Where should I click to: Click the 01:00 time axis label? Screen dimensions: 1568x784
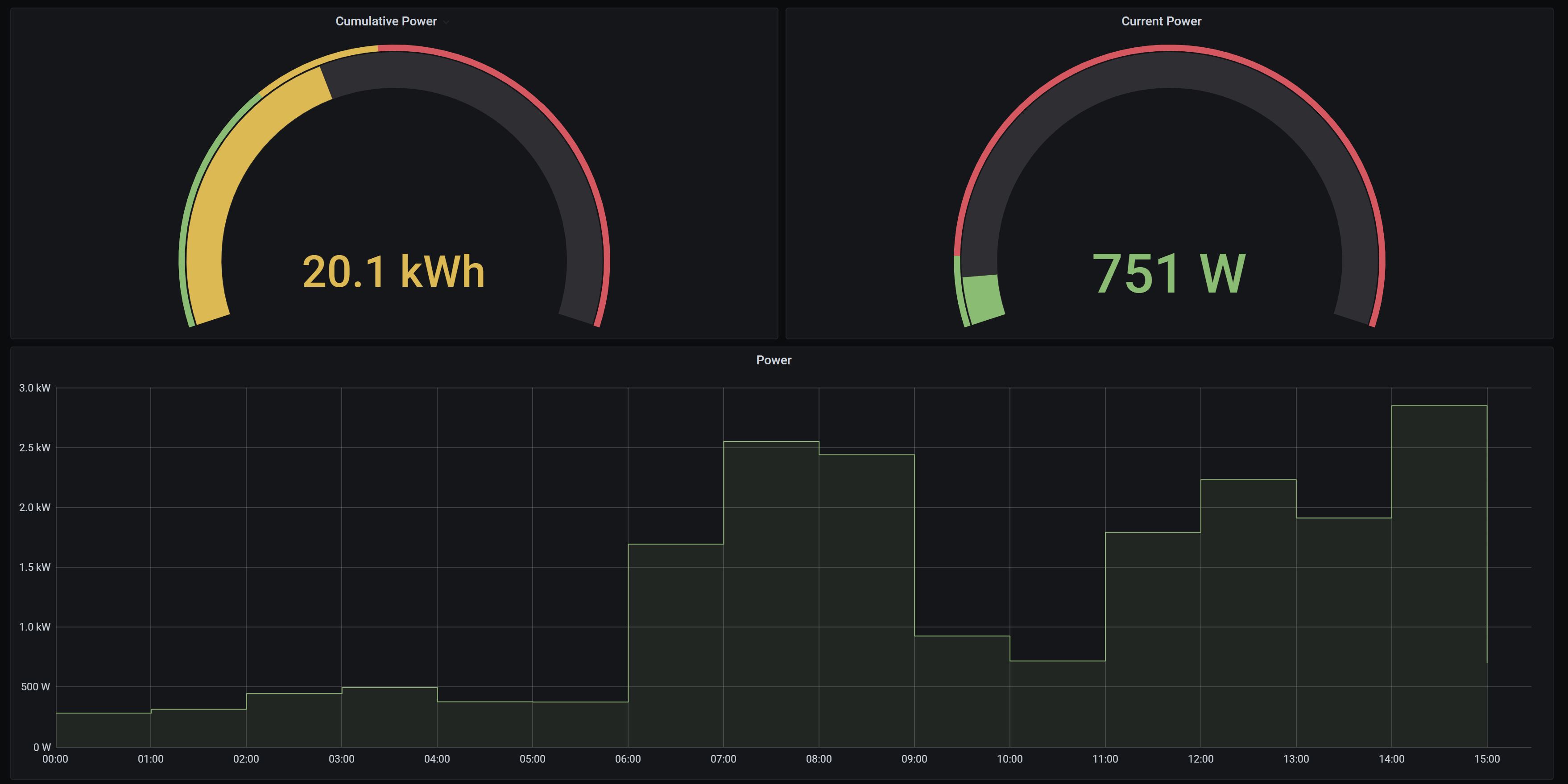(x=150, y=759)
